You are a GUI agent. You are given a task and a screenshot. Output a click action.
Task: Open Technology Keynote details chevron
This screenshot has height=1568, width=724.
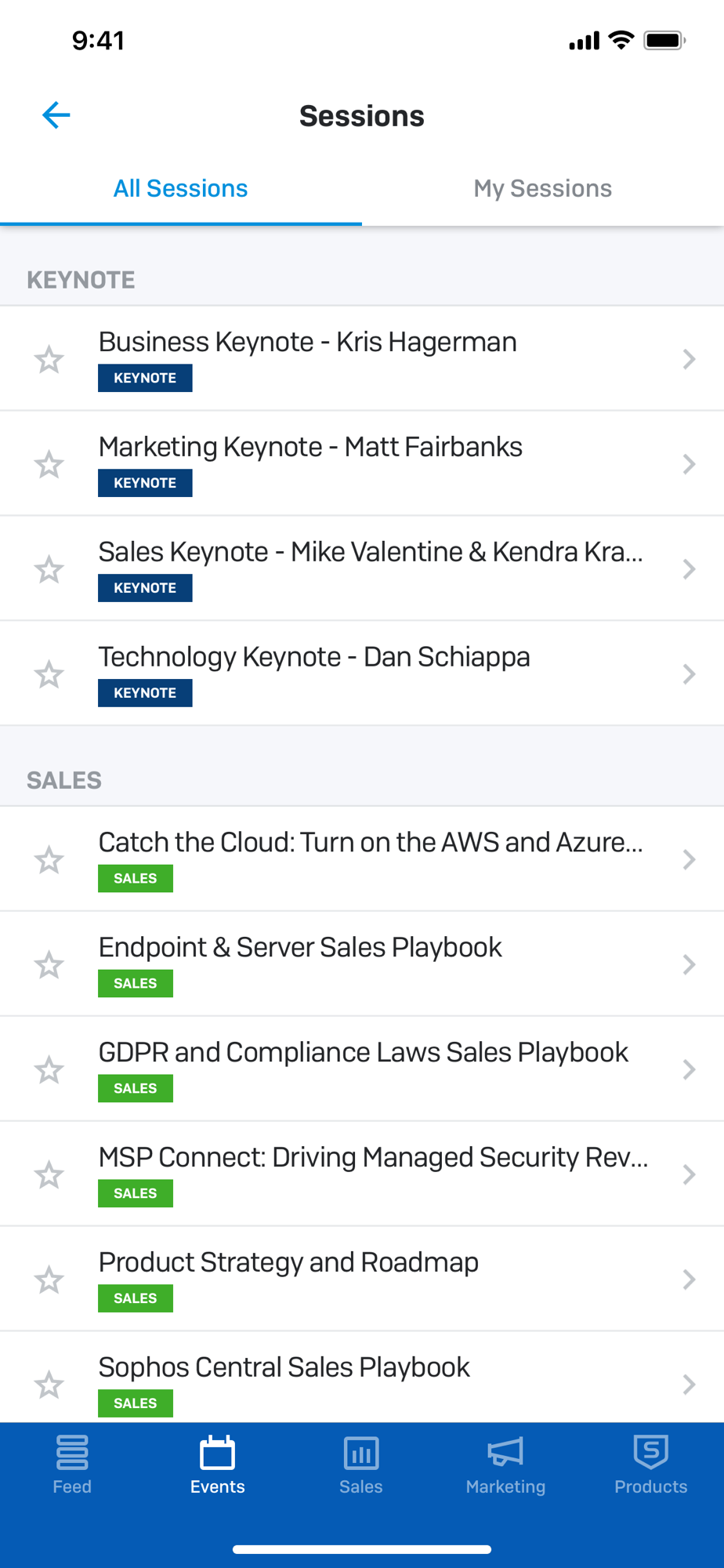point(689,674)
